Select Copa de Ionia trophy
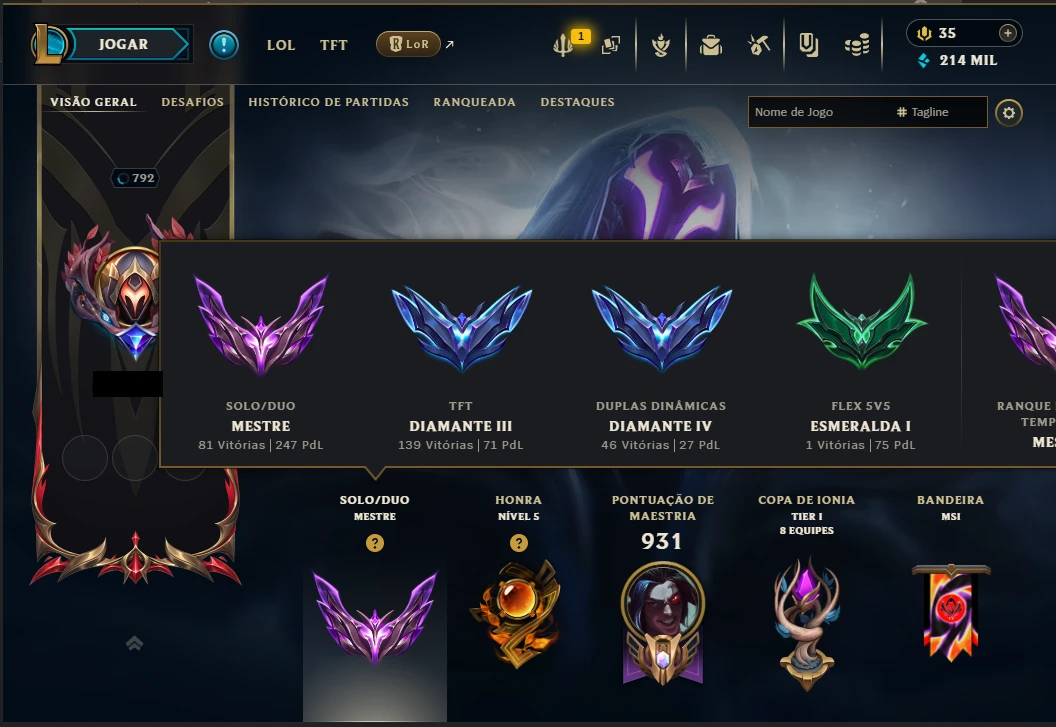The width and height of the screenshot is (1056, 727). (806, 624)
